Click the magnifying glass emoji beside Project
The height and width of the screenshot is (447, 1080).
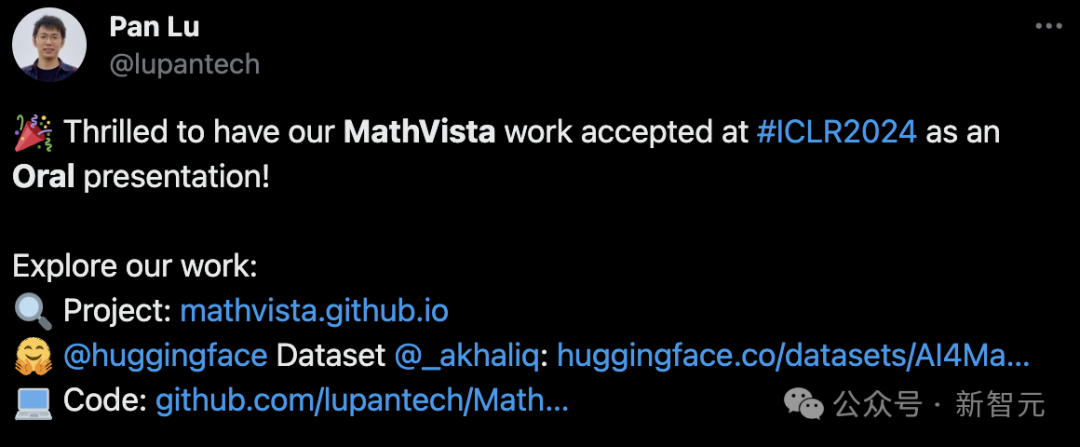[33, 311]
